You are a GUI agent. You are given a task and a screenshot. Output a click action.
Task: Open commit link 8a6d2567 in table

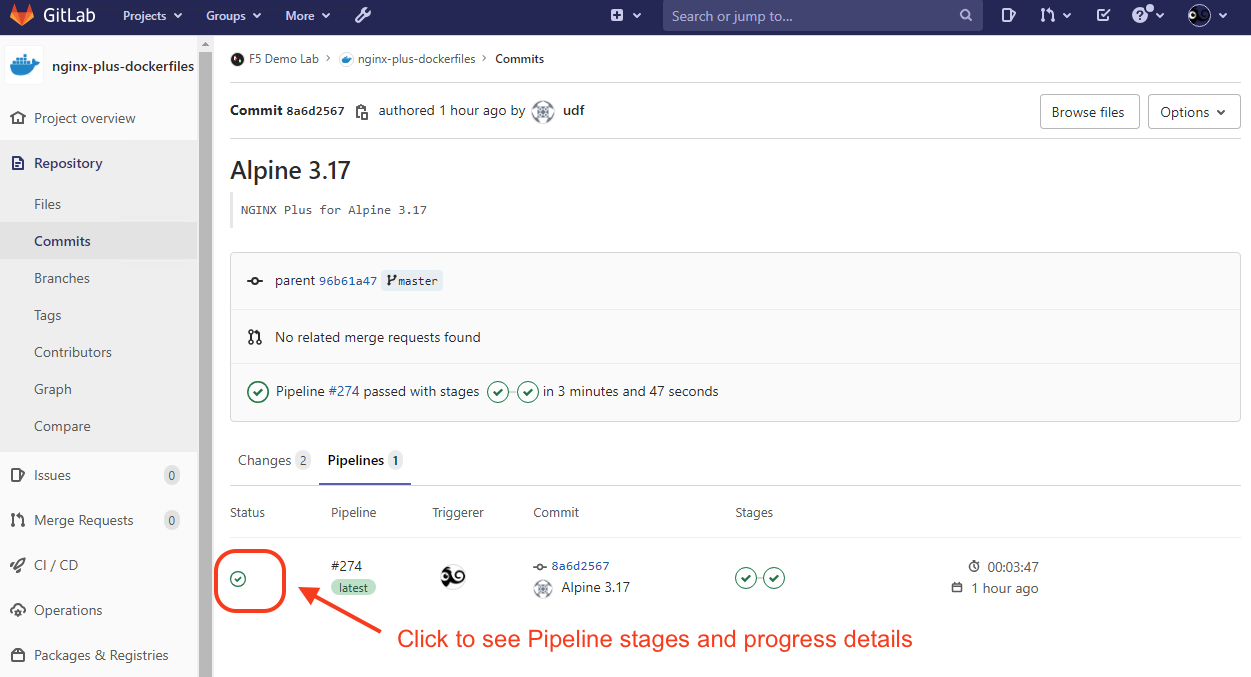[580, 566]
